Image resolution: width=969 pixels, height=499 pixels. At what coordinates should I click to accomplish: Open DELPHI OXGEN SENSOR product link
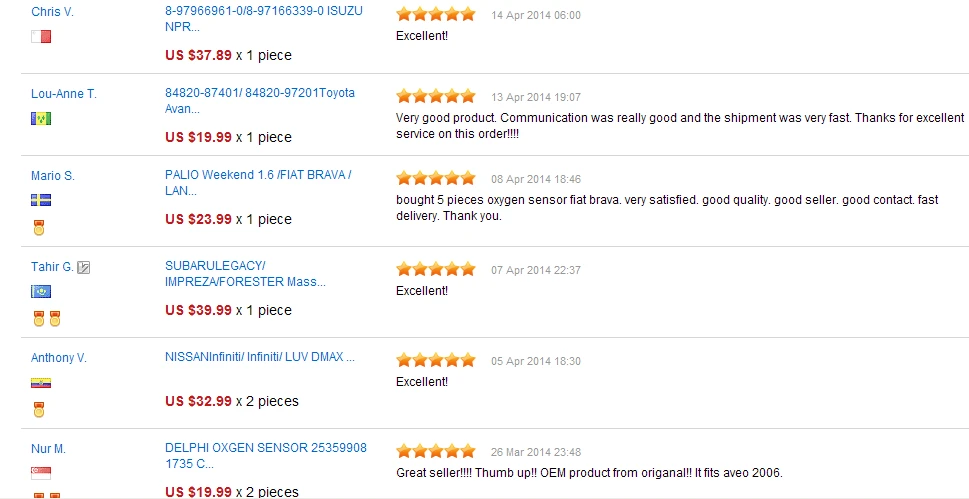pyautogui.click(x=266, y=456)
